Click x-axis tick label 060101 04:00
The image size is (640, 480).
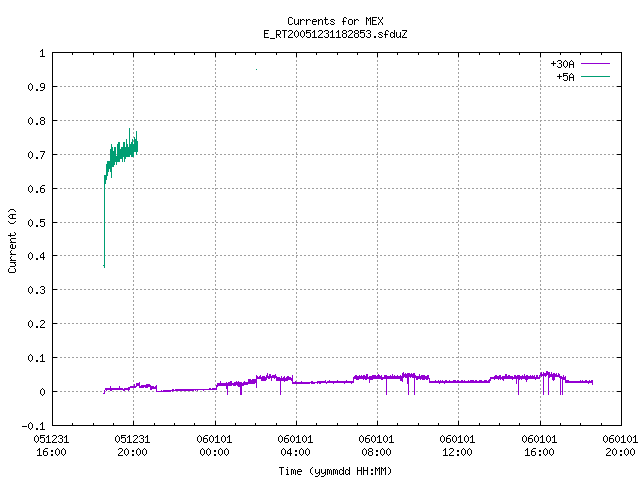(x=295, y=446)
